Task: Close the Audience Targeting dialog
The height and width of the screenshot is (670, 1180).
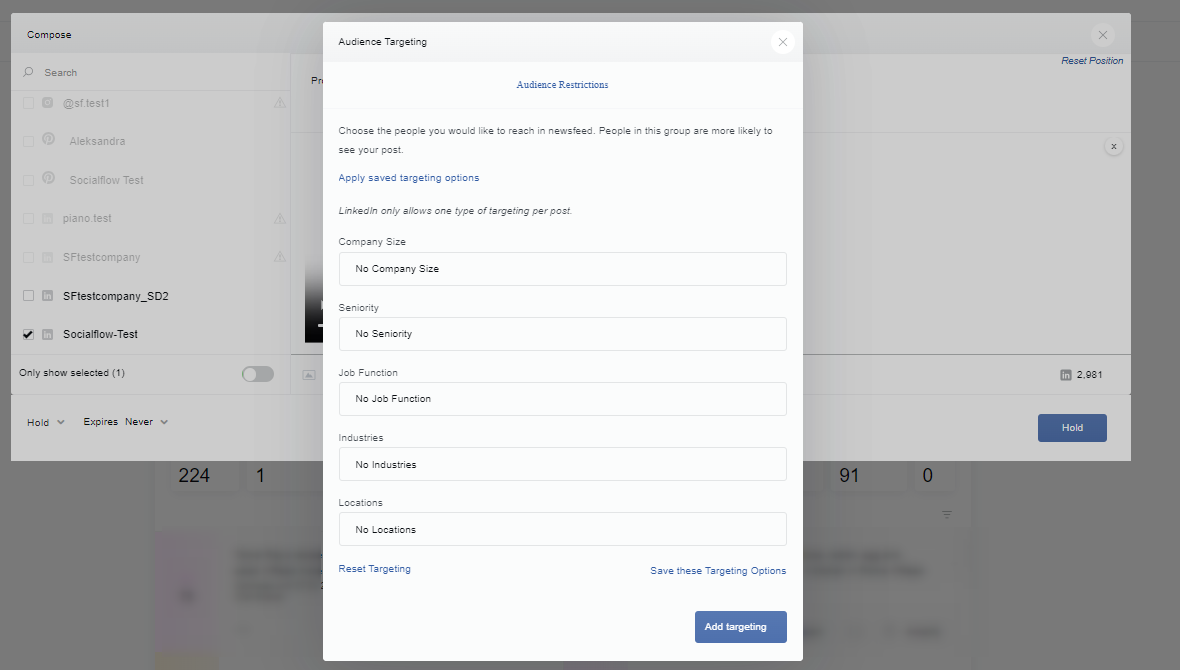Action: (783, 42)
